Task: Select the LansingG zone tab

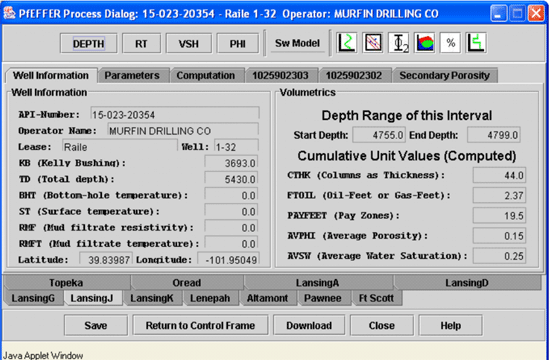Action: [x=33, y=298]
